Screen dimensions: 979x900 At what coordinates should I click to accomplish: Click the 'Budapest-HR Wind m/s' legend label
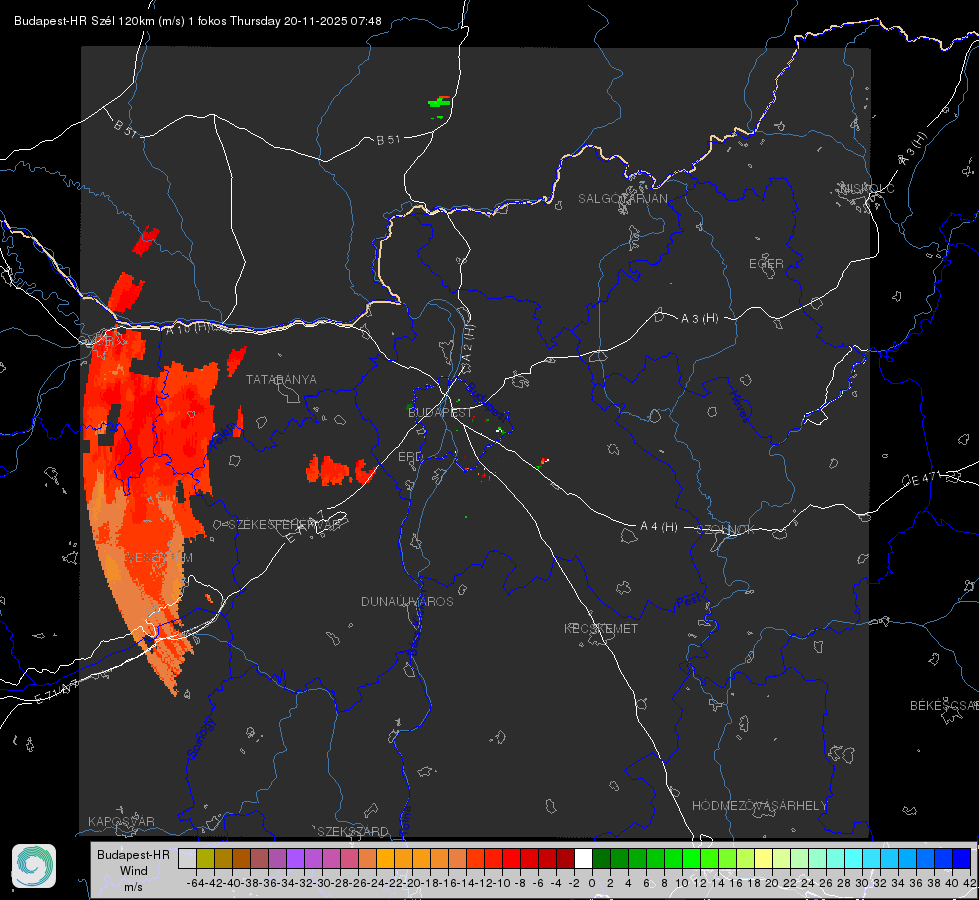pos(133,870)
